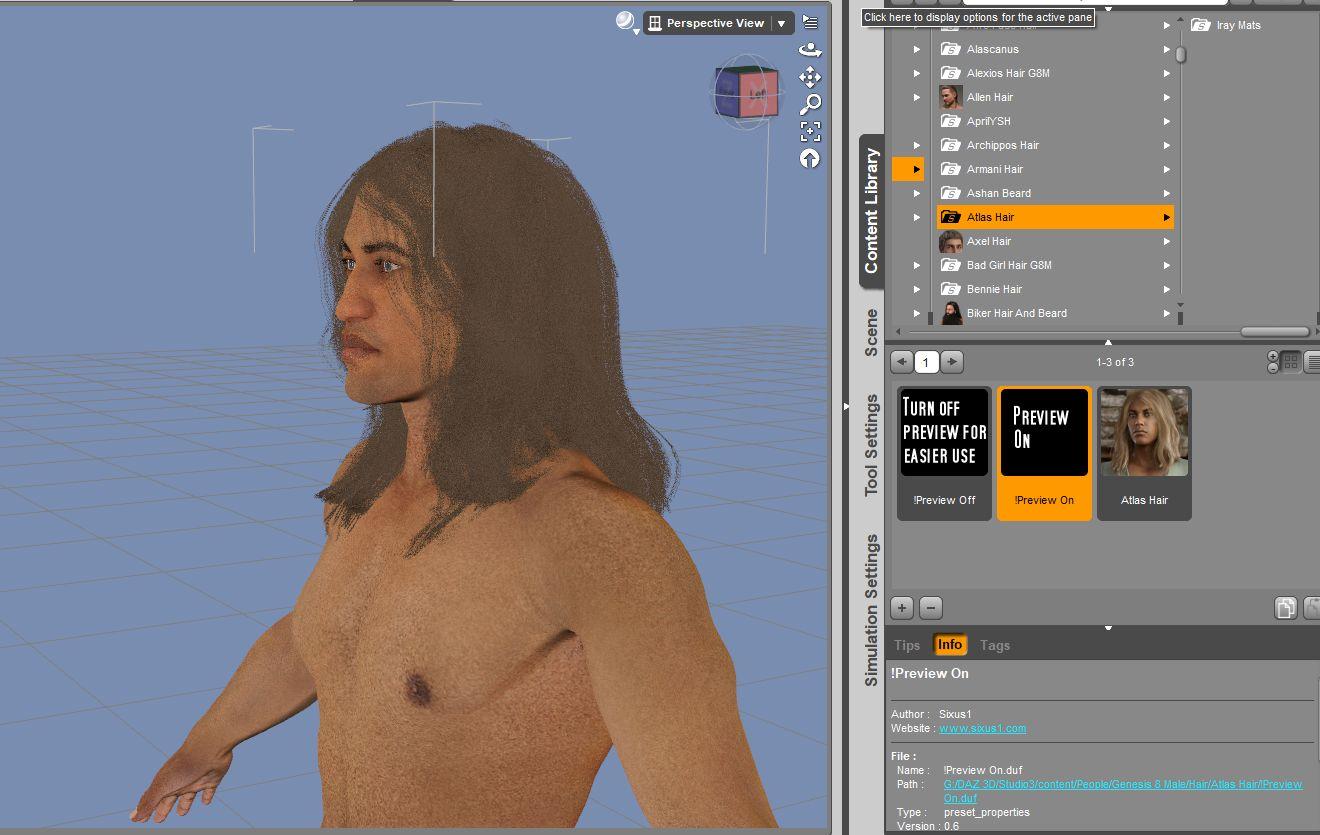Click the duplicate/copy icon near the panel bottom
This screenshot has height=835, width=1320.
coord(1286,608)
